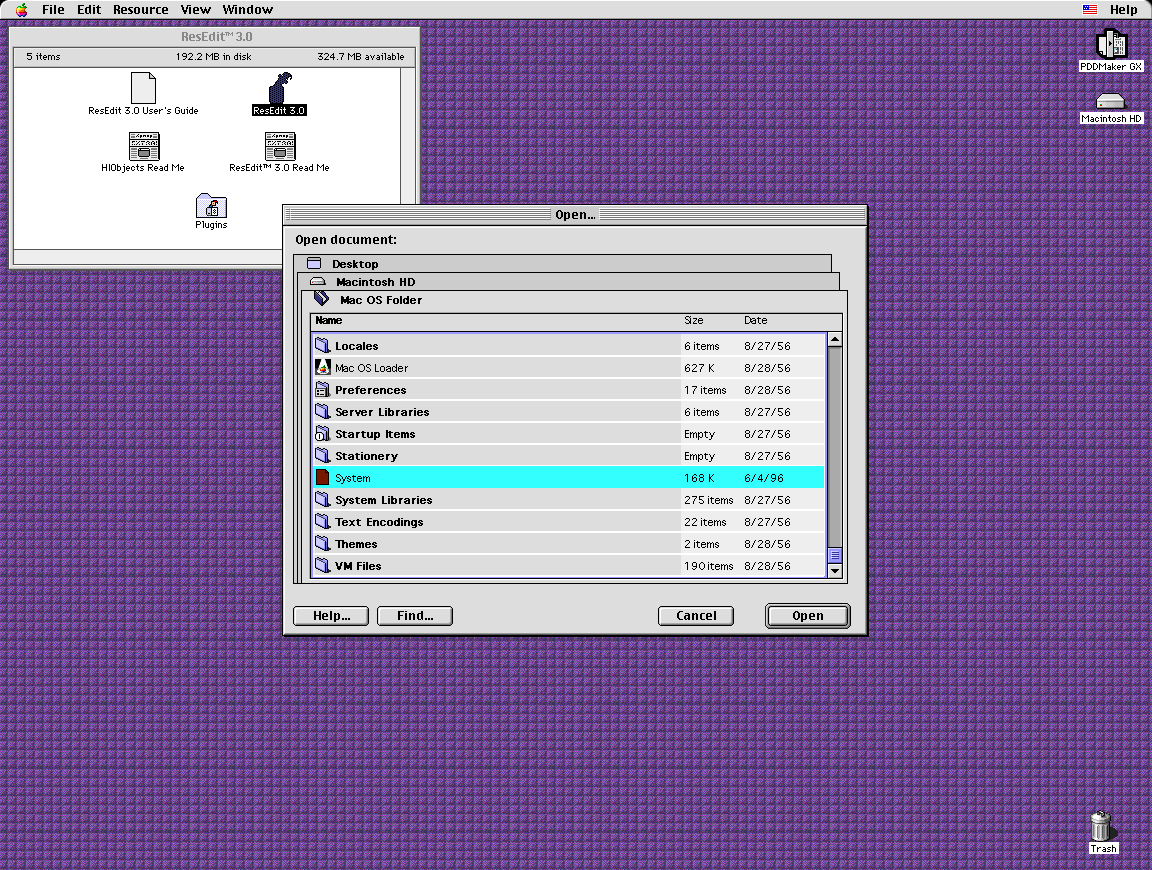Click the 627 K size cell

pos(699,367)
